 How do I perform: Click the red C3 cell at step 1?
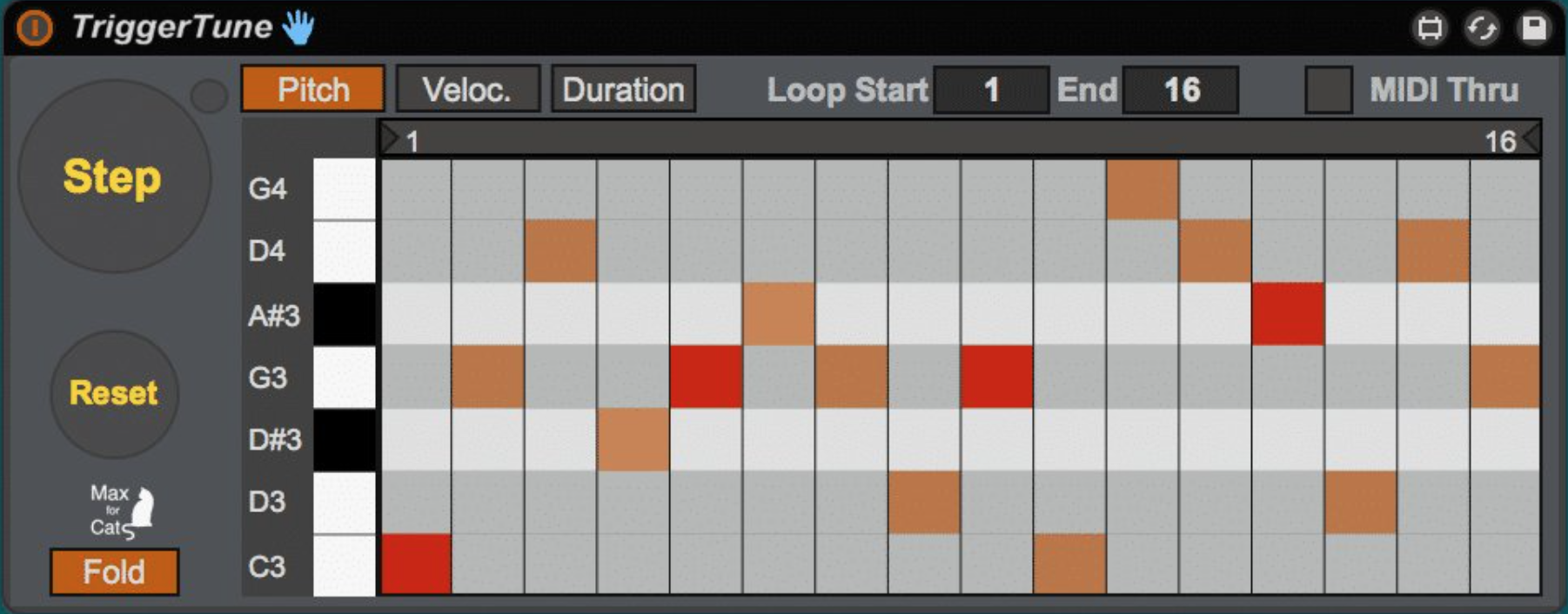coord(416,564)
